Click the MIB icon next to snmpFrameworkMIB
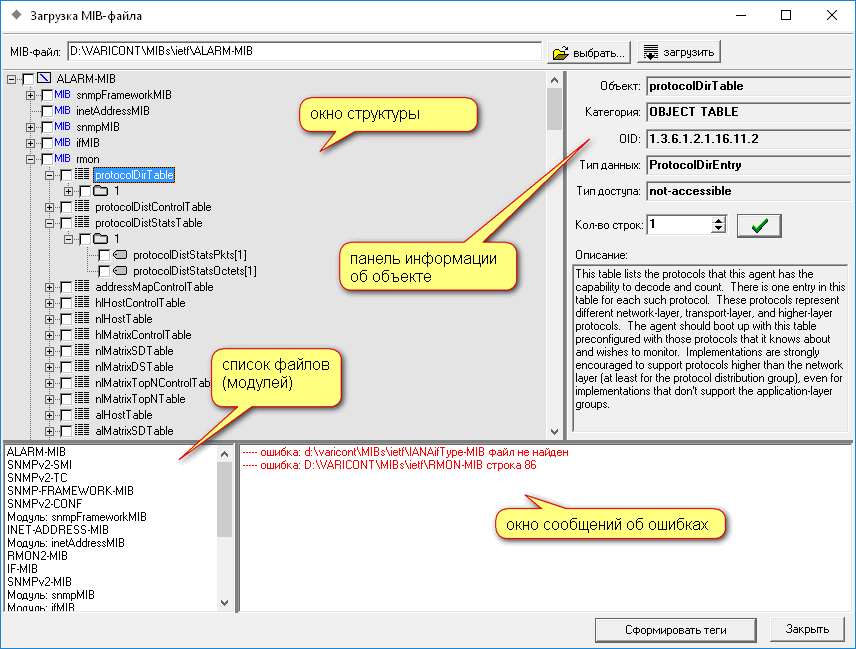The height and width of the screenshot is (649, 856). [x=63, y=95]
